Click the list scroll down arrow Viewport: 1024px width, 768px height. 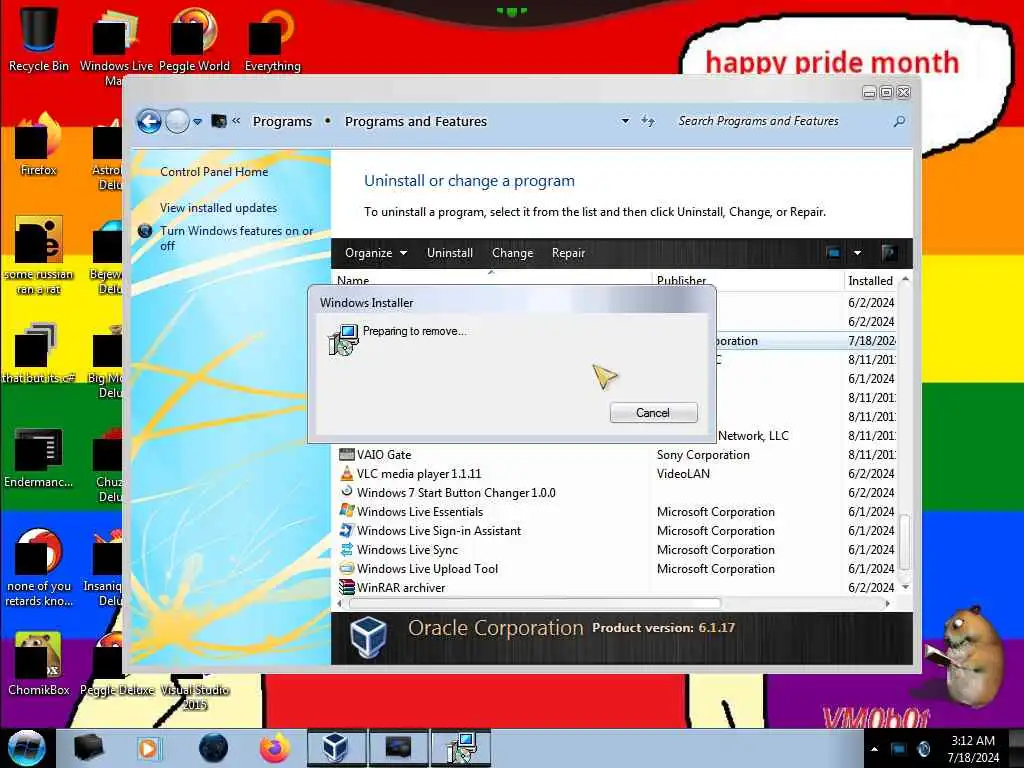(905, 587)
